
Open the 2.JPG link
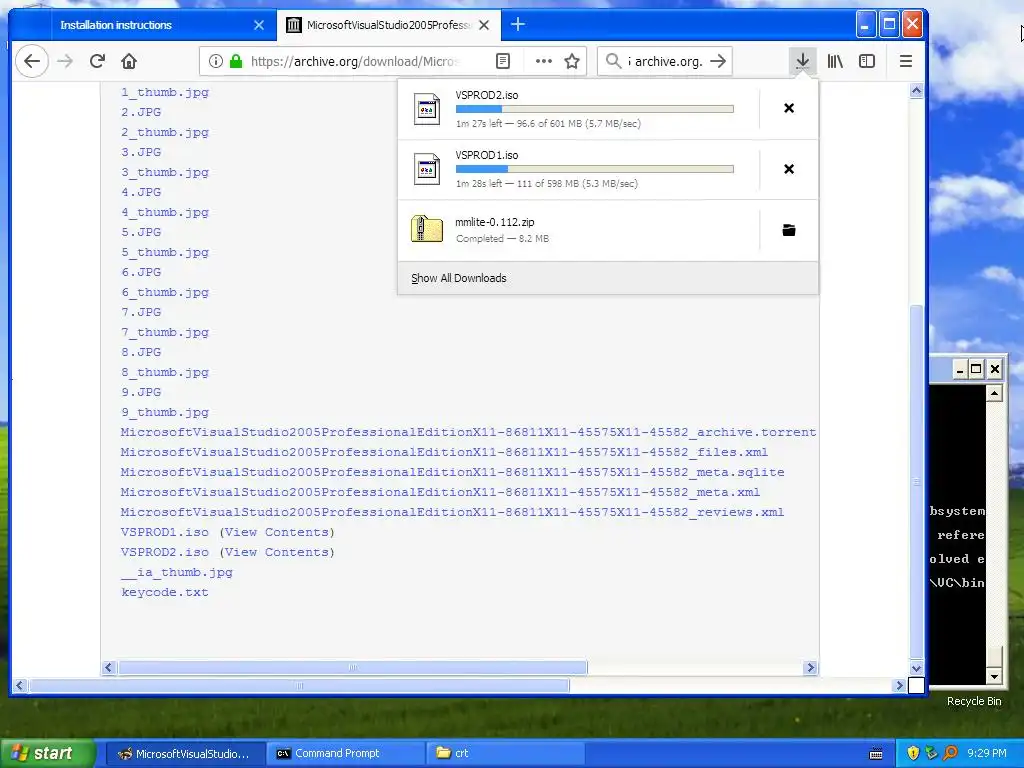pyautogui.click(x=141, y=112)
